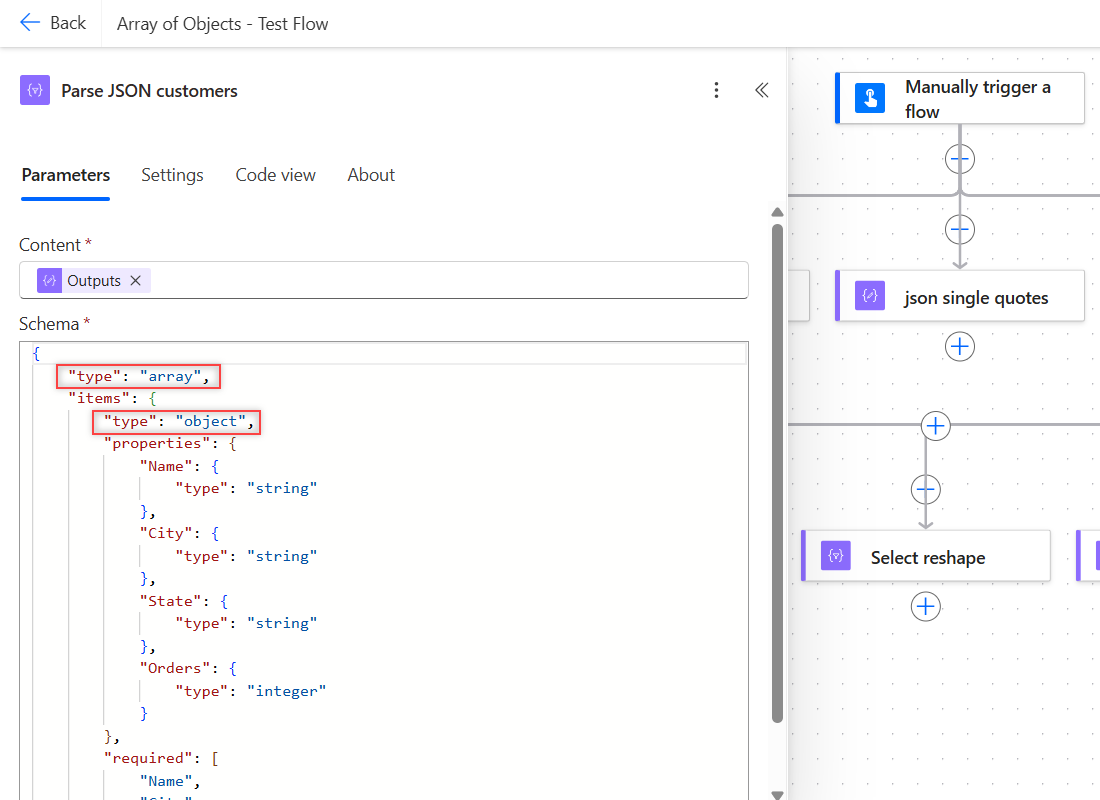Click the json single quotes action icon
Viewport: 1100px width, 800px height.
pos(870,295)
